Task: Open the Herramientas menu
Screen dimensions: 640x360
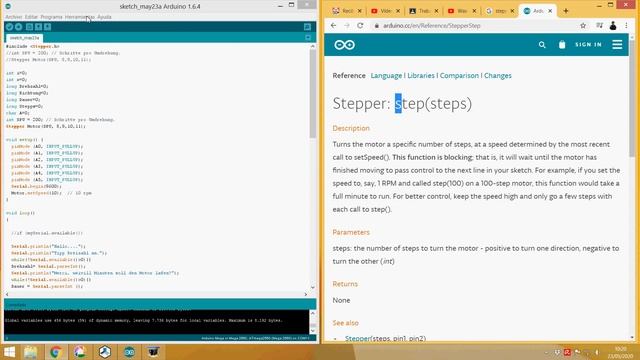Action: 80,17
